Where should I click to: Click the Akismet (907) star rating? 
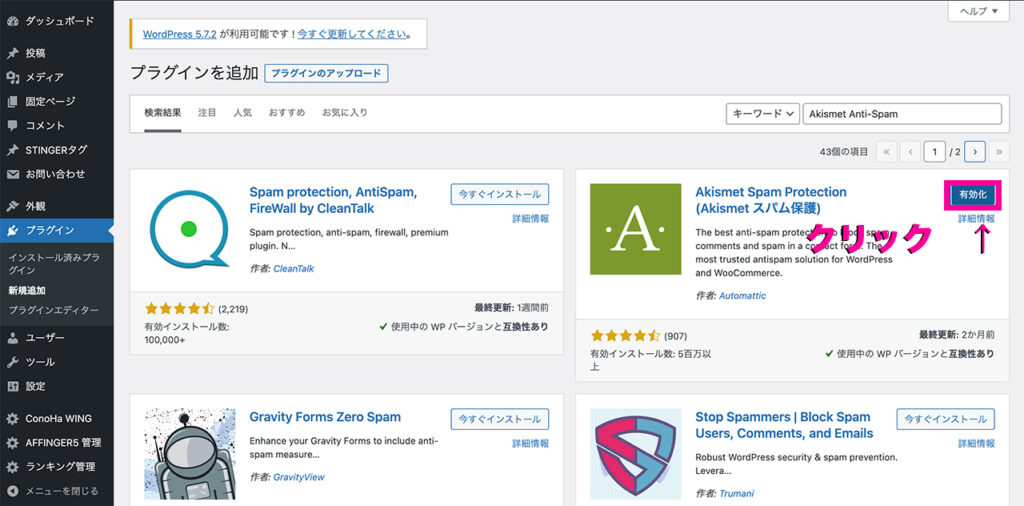tap(626, 336)
